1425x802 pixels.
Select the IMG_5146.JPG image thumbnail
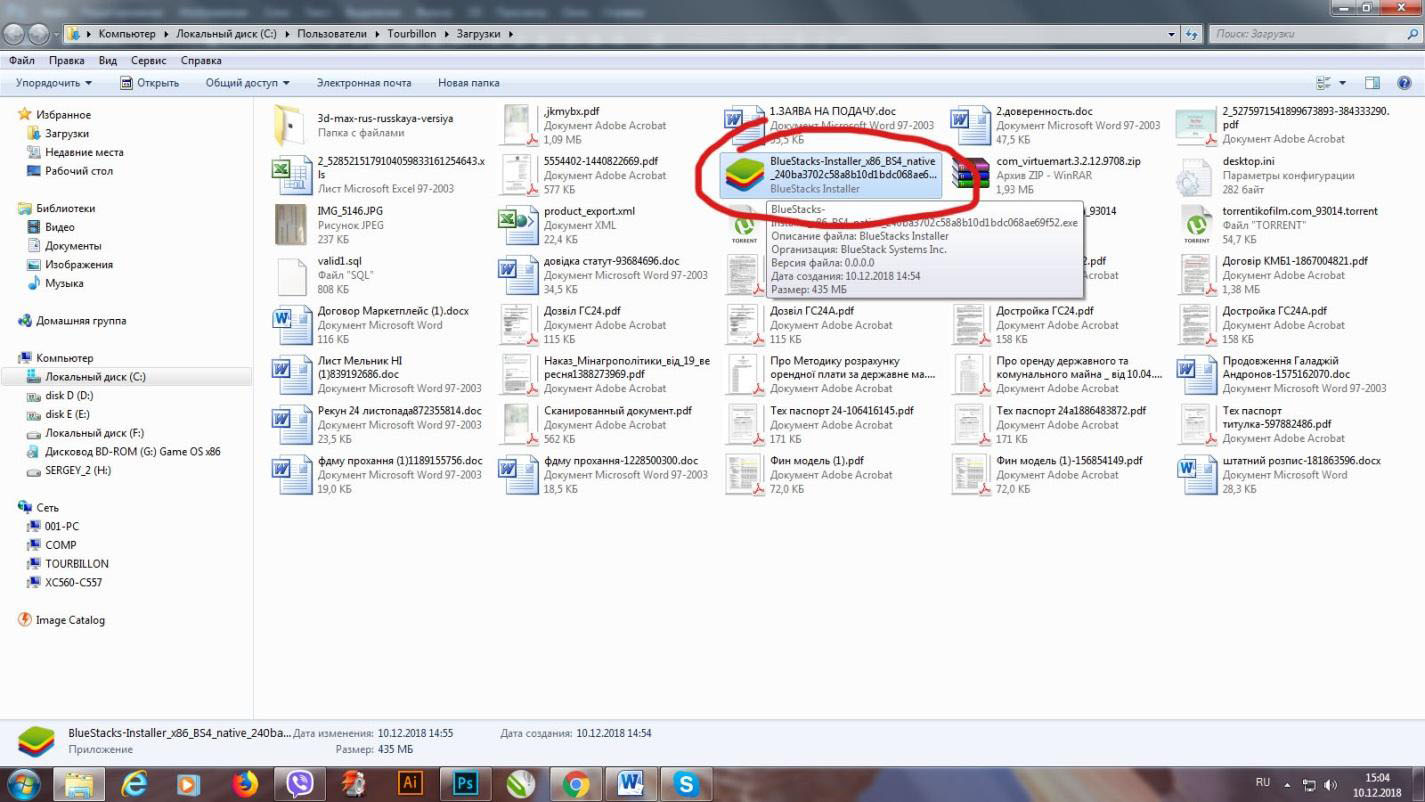(291, 225)
